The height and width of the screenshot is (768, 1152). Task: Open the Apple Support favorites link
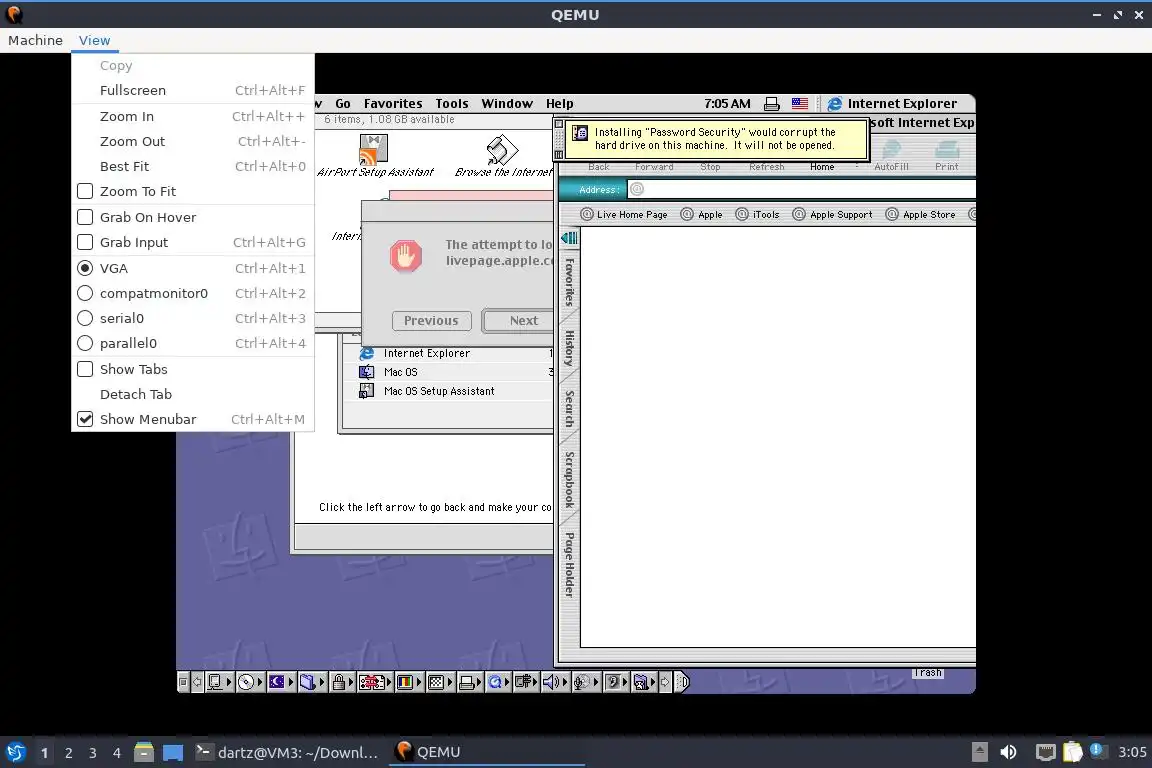click(832, 215)
